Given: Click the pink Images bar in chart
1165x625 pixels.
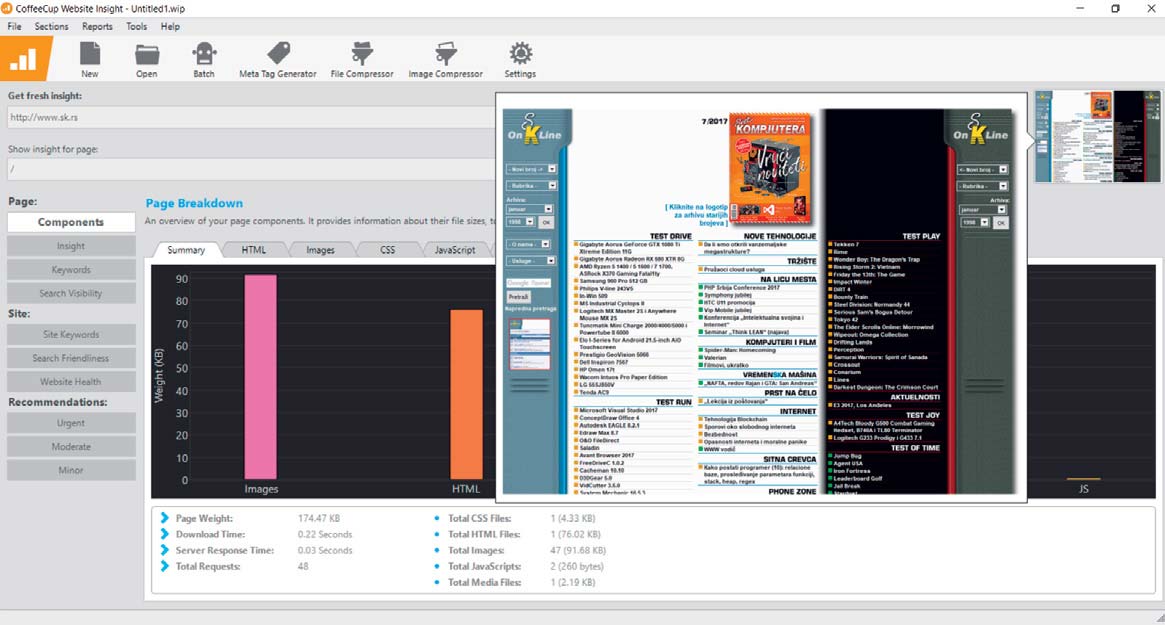Looking at the screenshot, I should coord(261,378).
